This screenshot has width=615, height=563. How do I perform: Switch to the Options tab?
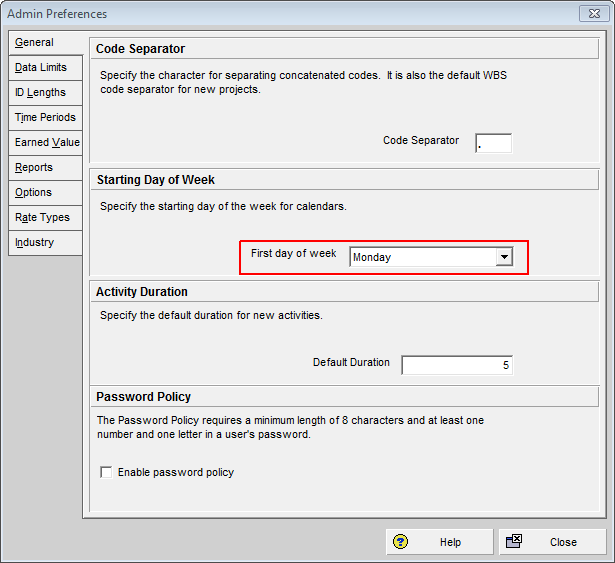pyautogui.click(x=34, y=193)
